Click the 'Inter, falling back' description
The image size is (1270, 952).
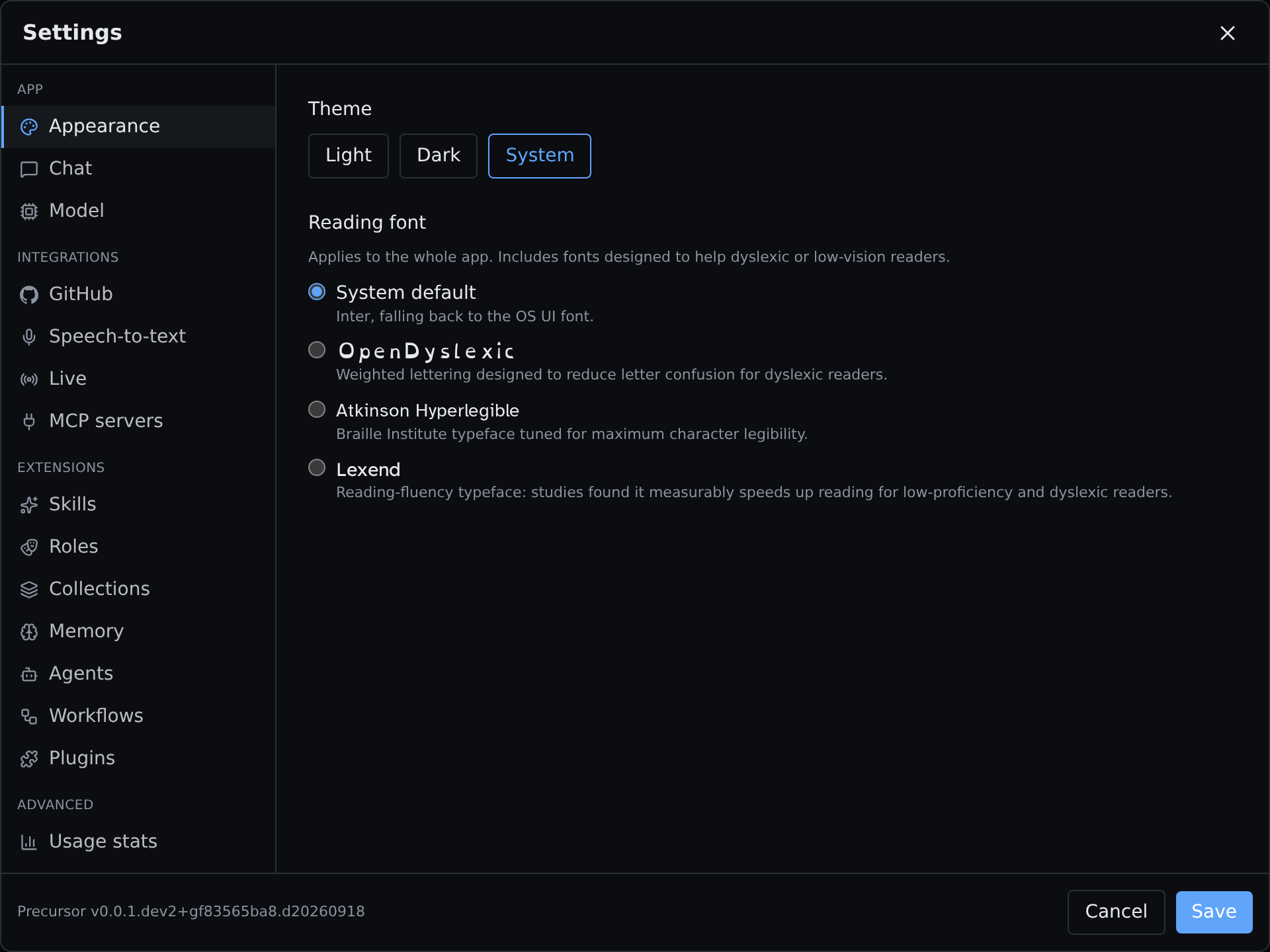[x=465, y=317]
